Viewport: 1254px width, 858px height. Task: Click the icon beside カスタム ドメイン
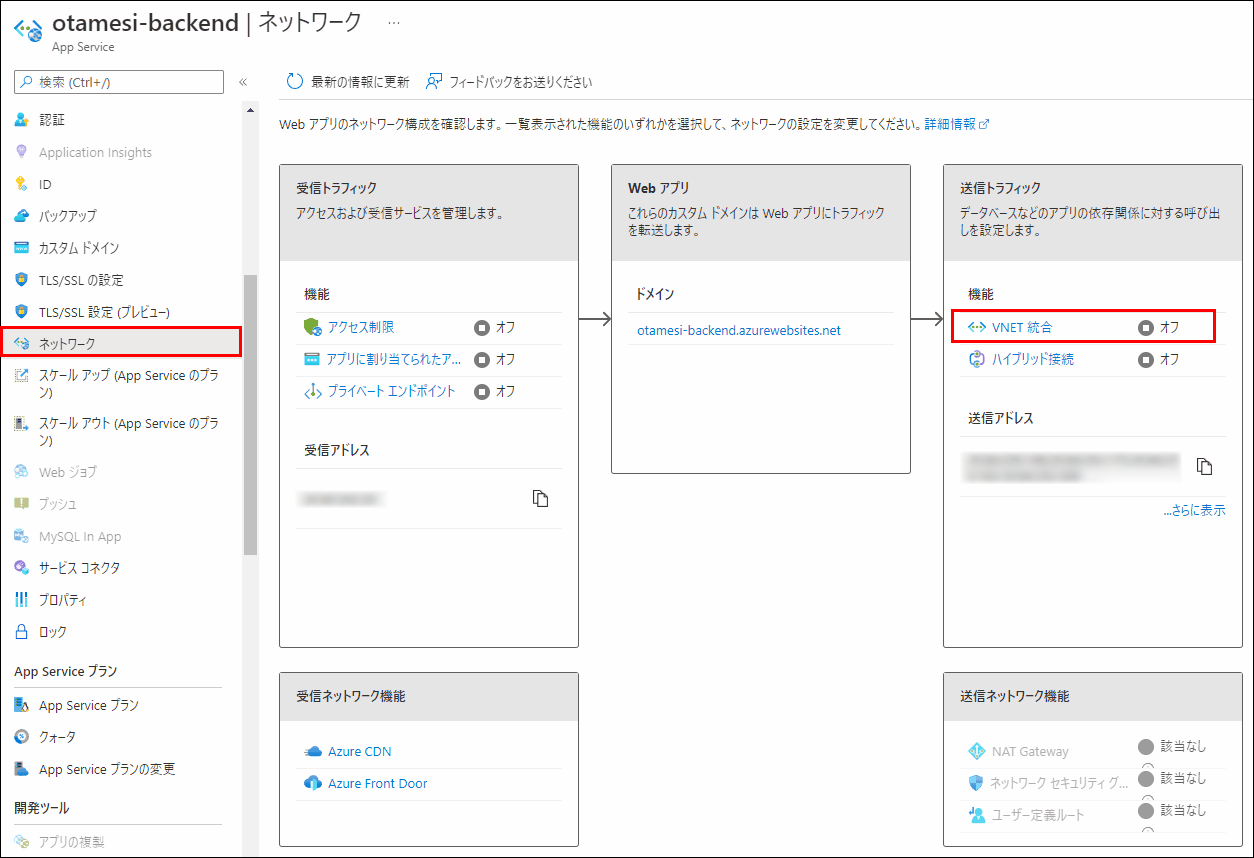click(x=22, y=248)
